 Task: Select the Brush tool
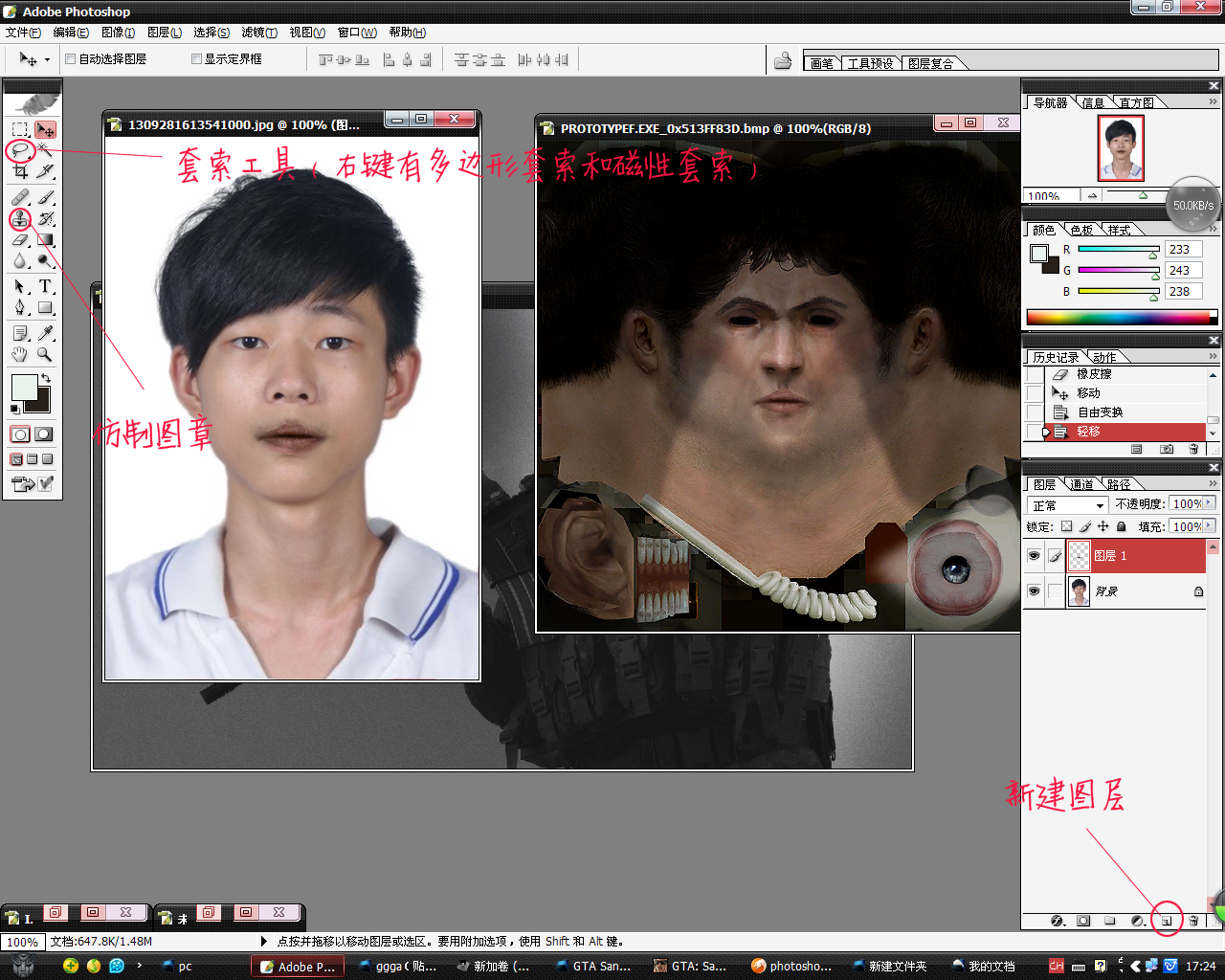pos(45,197)
